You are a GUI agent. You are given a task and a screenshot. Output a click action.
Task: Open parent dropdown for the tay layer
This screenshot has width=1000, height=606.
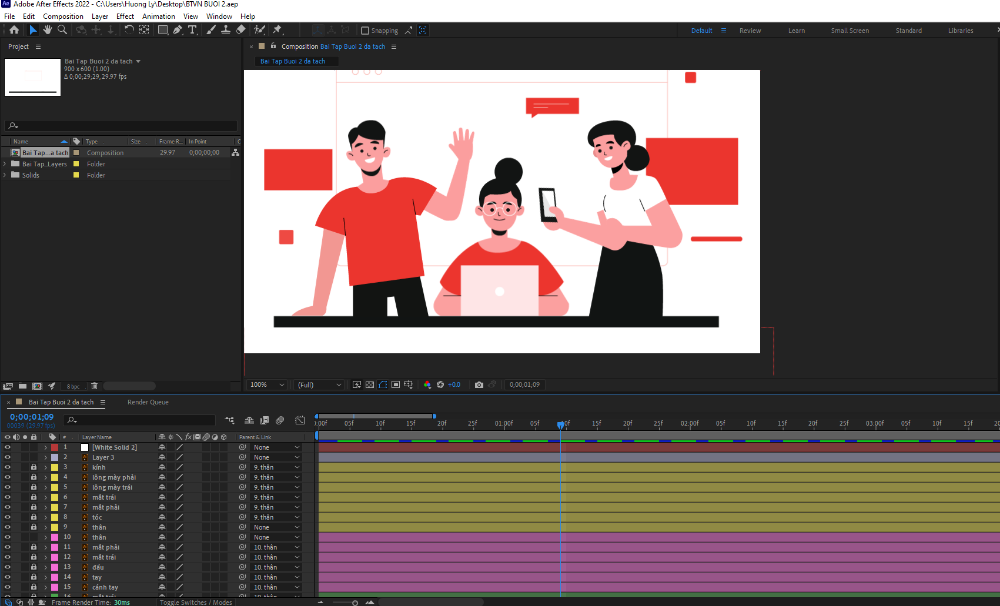click(x=276, y=577)
